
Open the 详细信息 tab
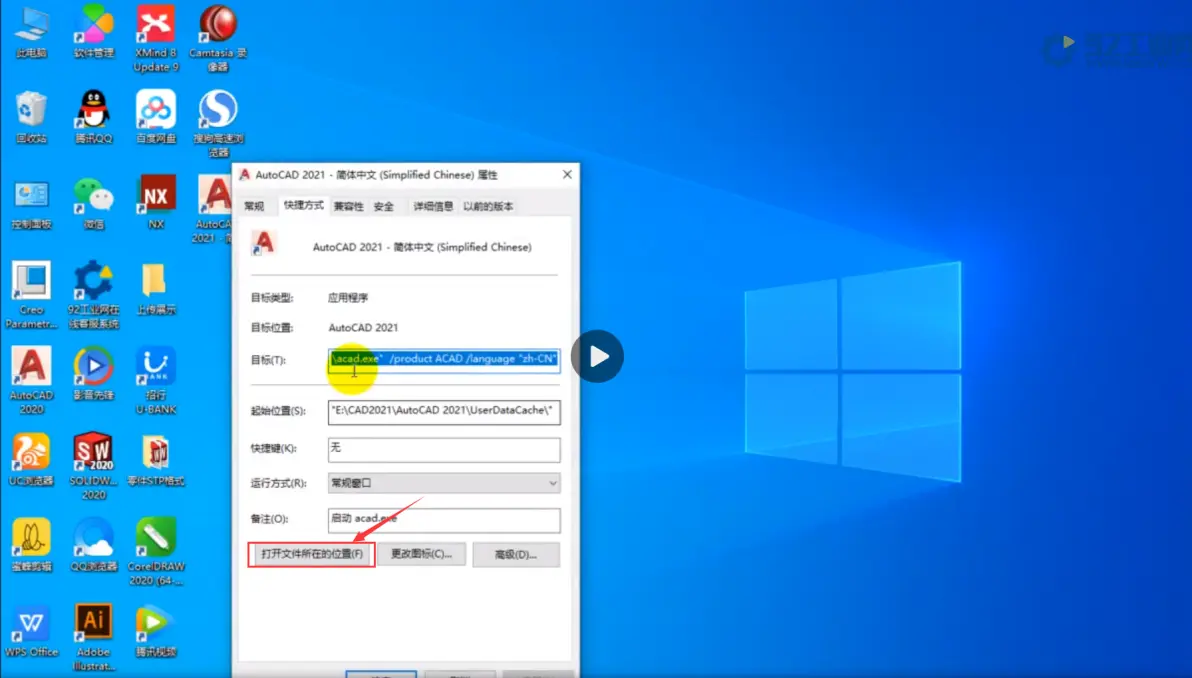433,207
